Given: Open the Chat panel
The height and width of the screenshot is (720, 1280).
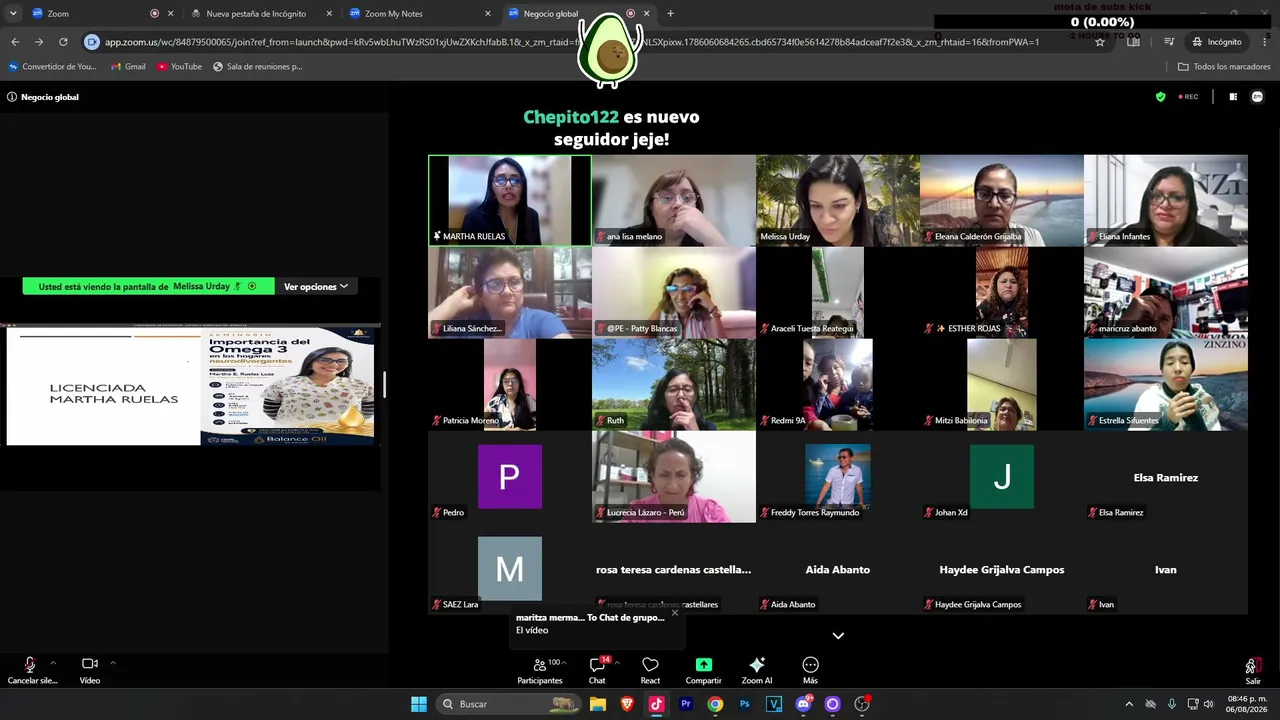Looking at the screenshot, I should (597, 670).
